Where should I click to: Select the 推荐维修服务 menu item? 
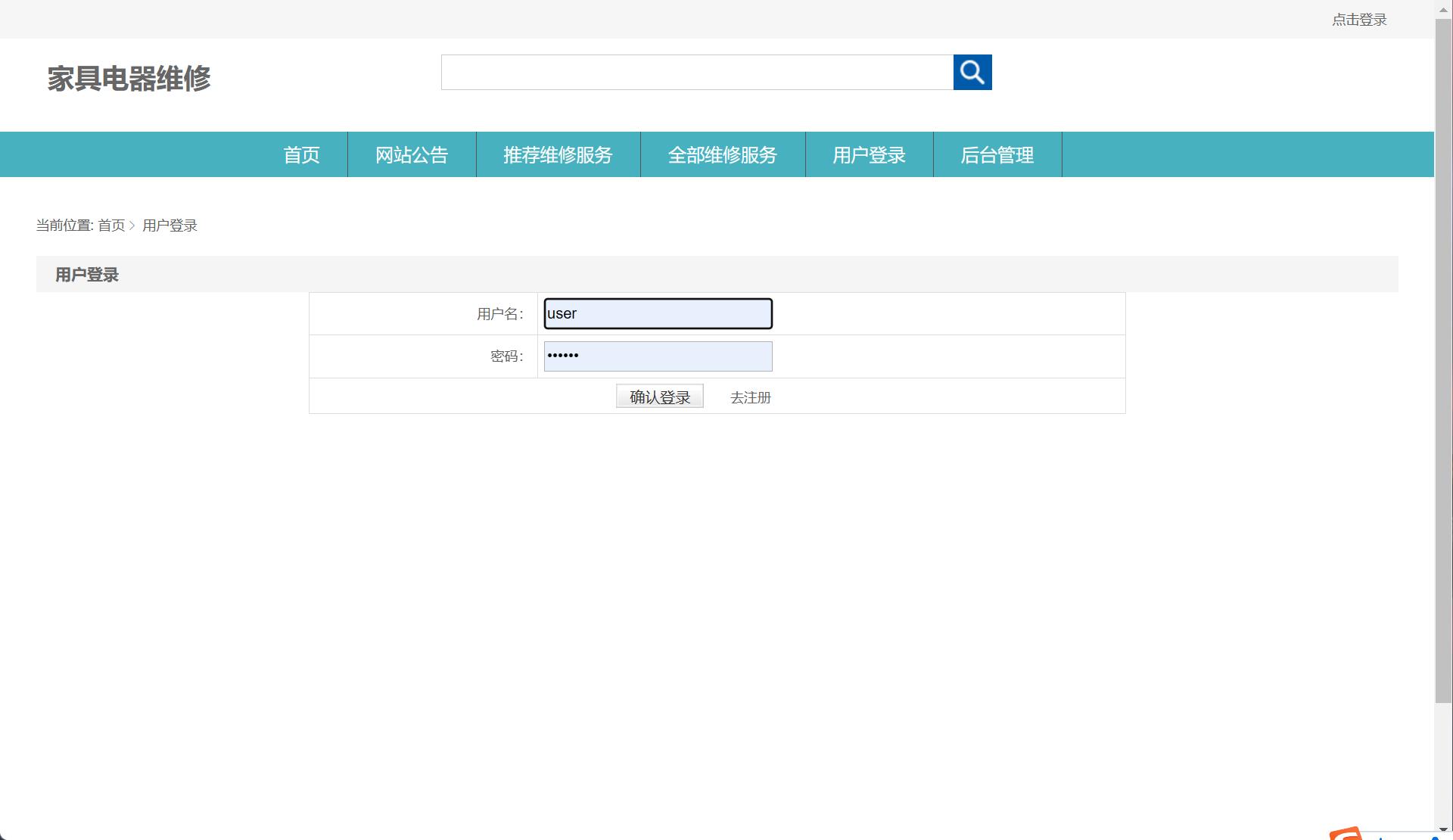click(558, 154)
